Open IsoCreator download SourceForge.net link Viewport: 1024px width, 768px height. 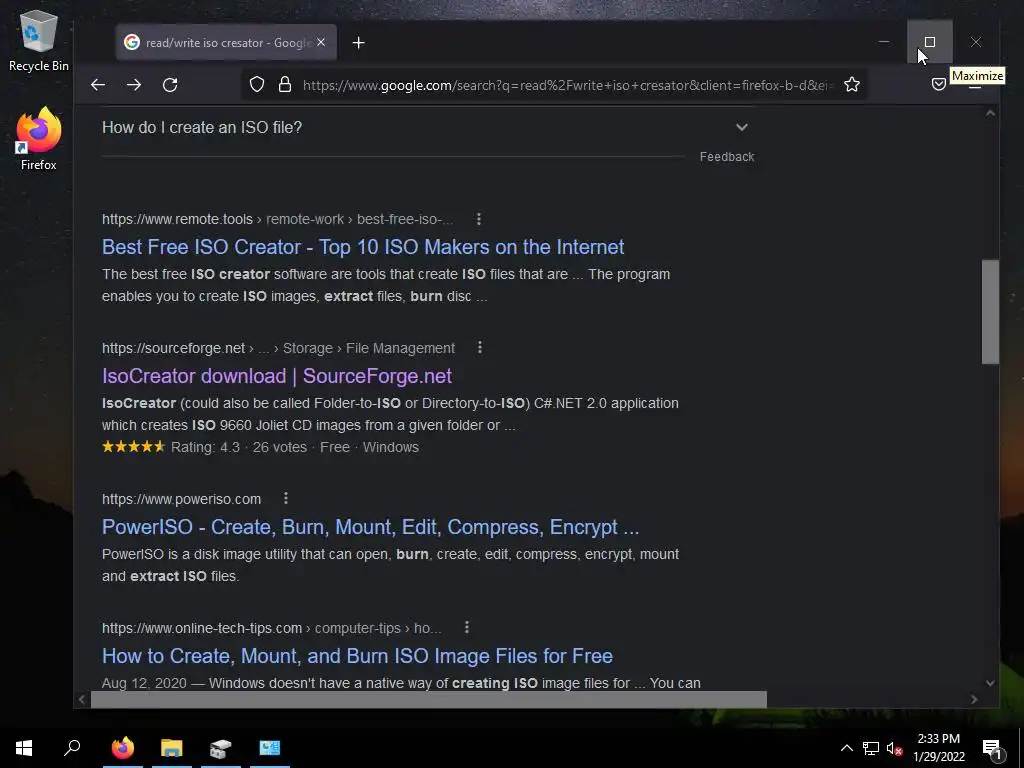(277, 376)
